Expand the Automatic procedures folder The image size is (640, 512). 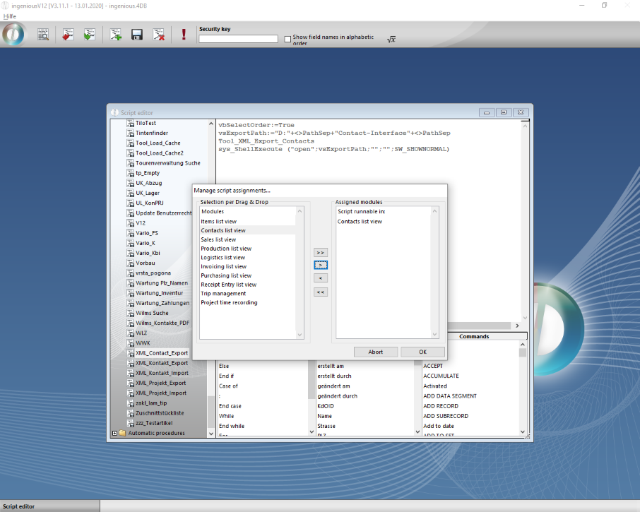pos(114,433)
